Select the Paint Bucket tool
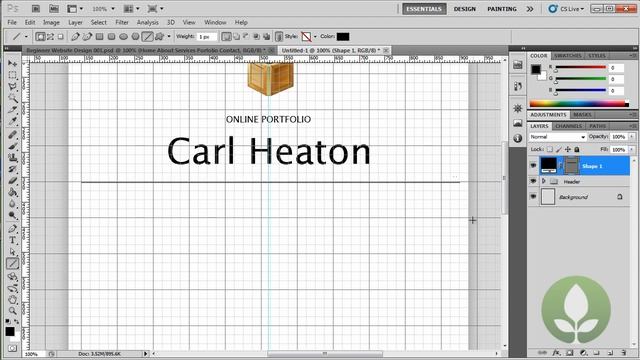640x360 pixels. [12, 192]
